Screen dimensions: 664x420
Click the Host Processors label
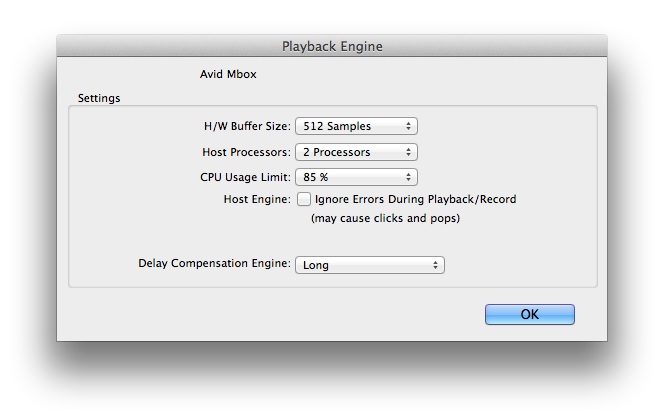(x=246, y=152)
